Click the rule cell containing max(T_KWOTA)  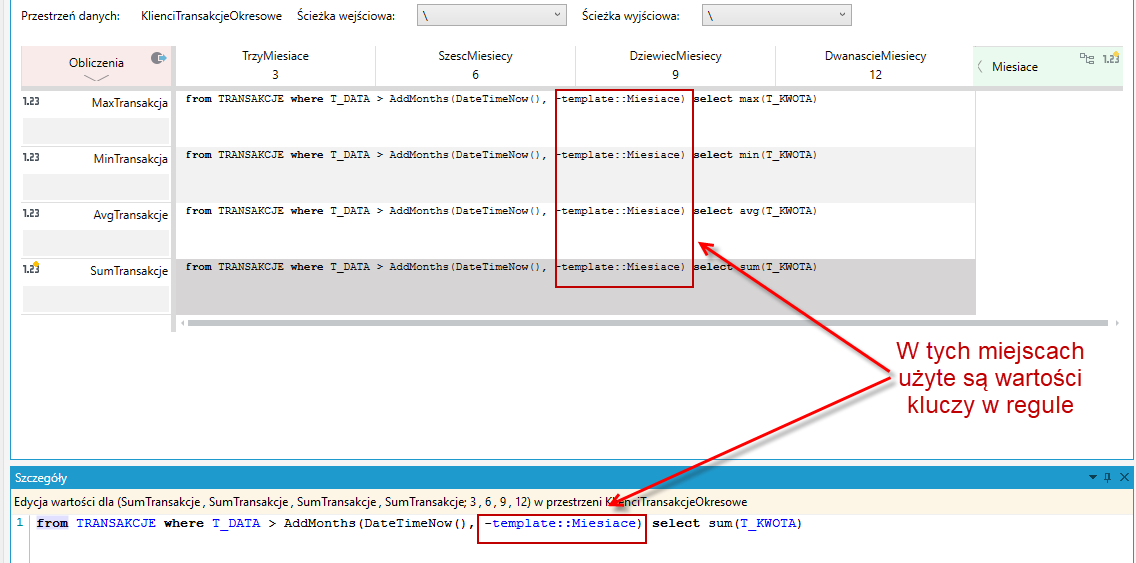coord(576,118)
